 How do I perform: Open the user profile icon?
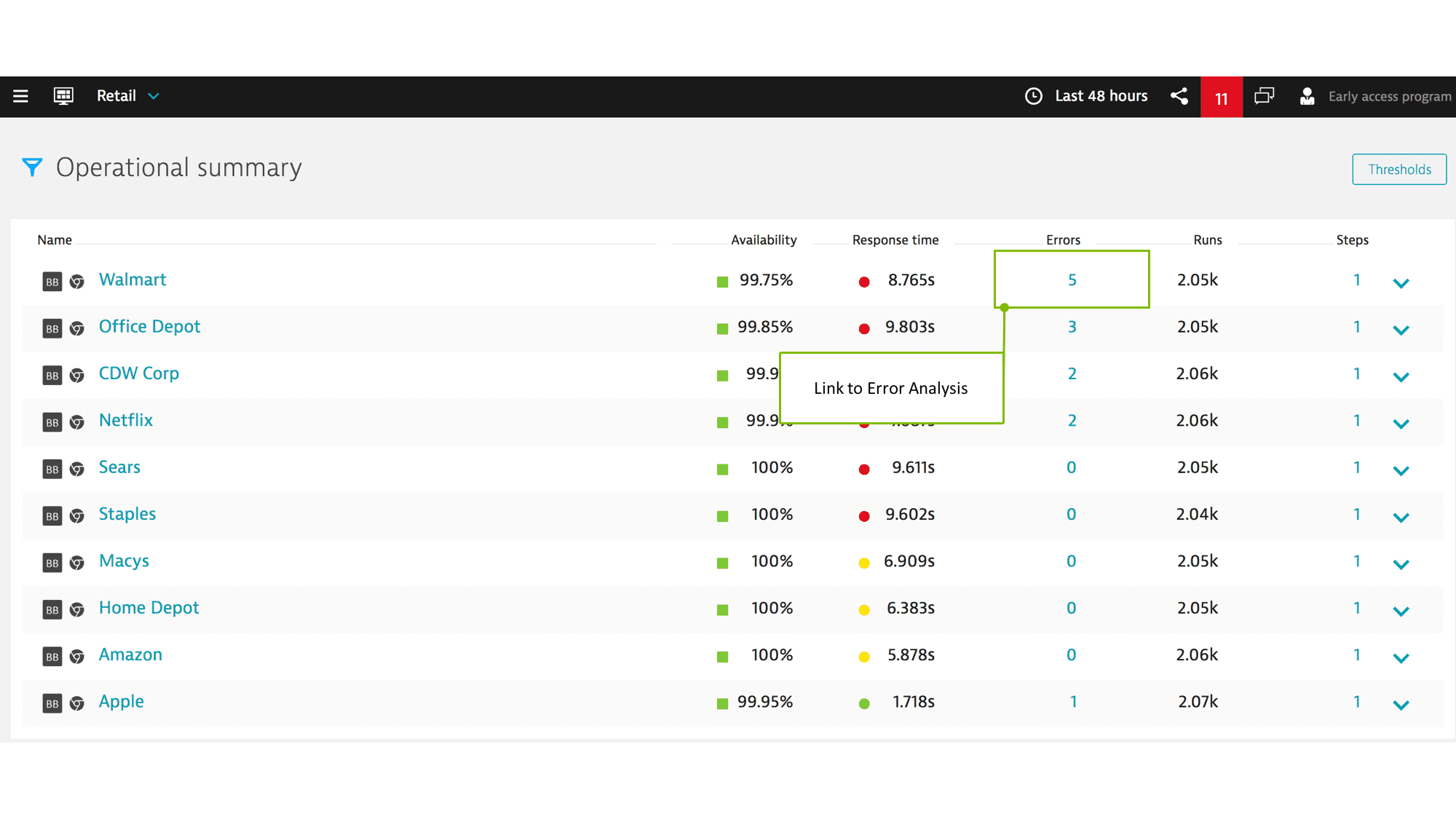[1307, 96]
